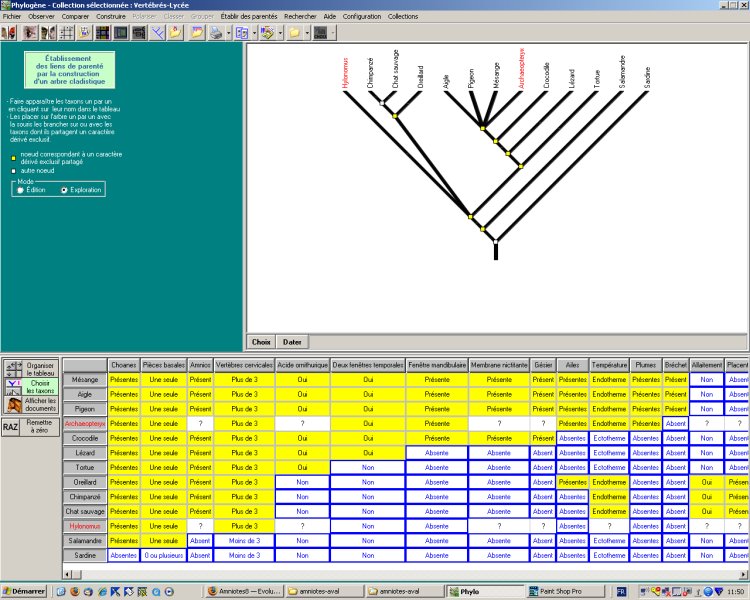Click the grid table icon in toolbar
The image size is (750, 600).
[x=65, y=33]
